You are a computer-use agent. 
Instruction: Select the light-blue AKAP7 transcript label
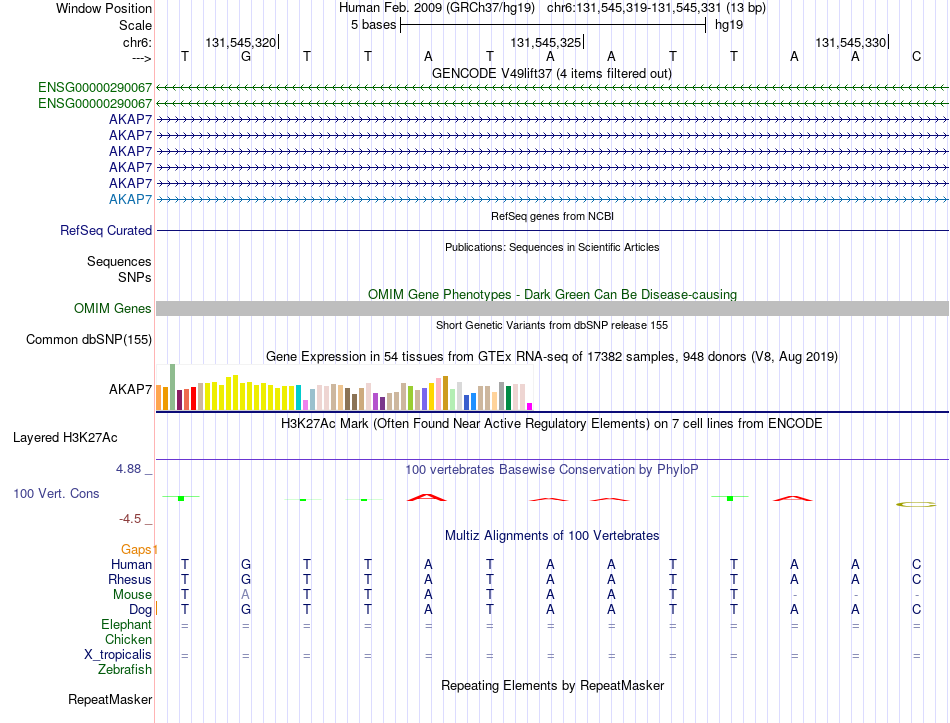pyautogui.click(x=130, y=199)
